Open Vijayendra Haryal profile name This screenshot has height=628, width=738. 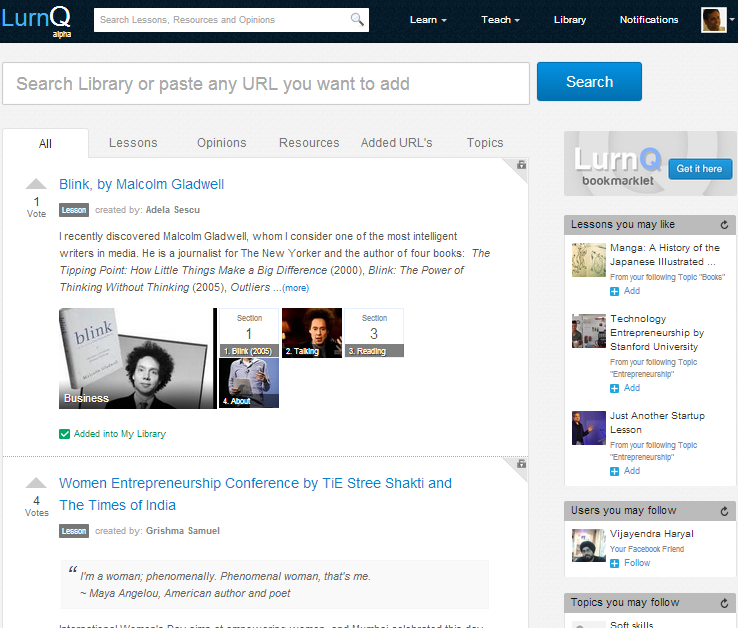(651, 534)
